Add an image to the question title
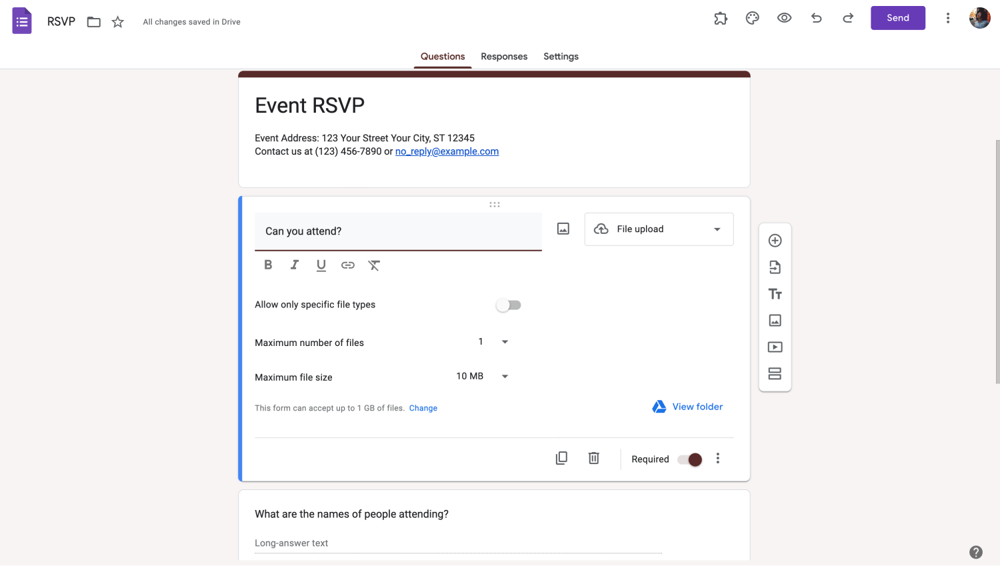The height and width of the screenshot is (566, 1000). [563, 229]
